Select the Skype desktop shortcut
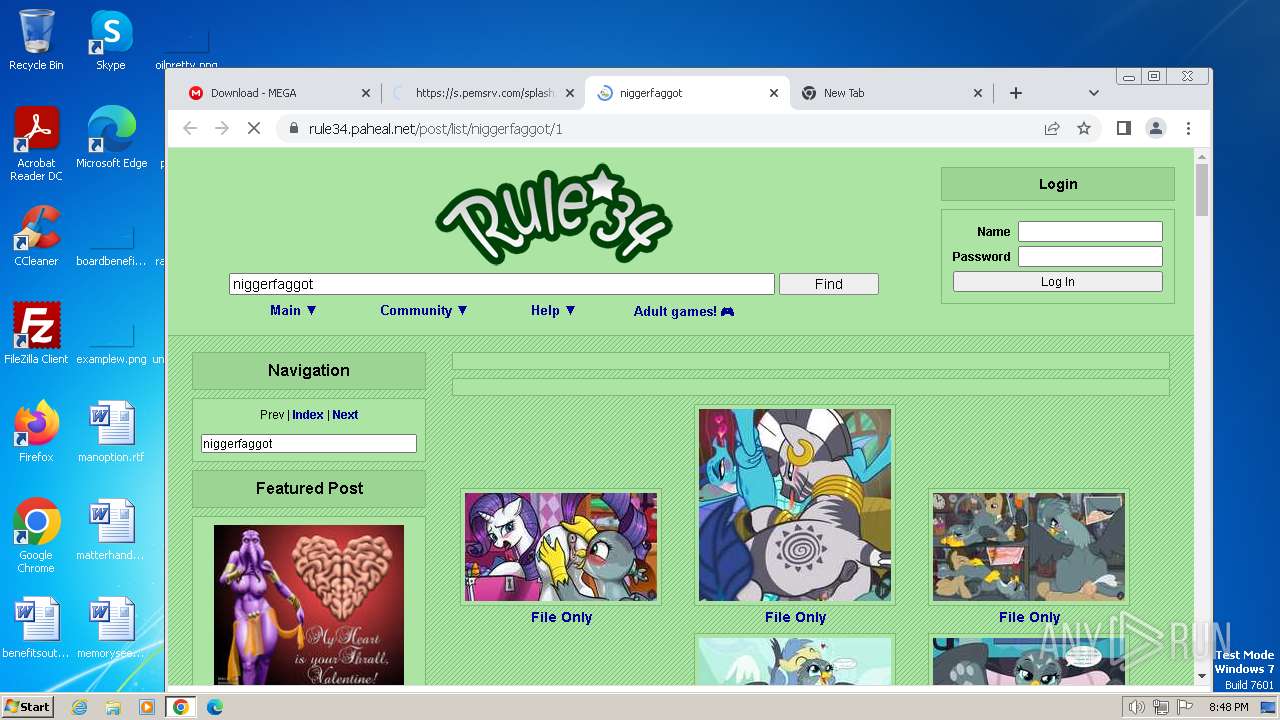1280x720 pixels. (111, 40)
